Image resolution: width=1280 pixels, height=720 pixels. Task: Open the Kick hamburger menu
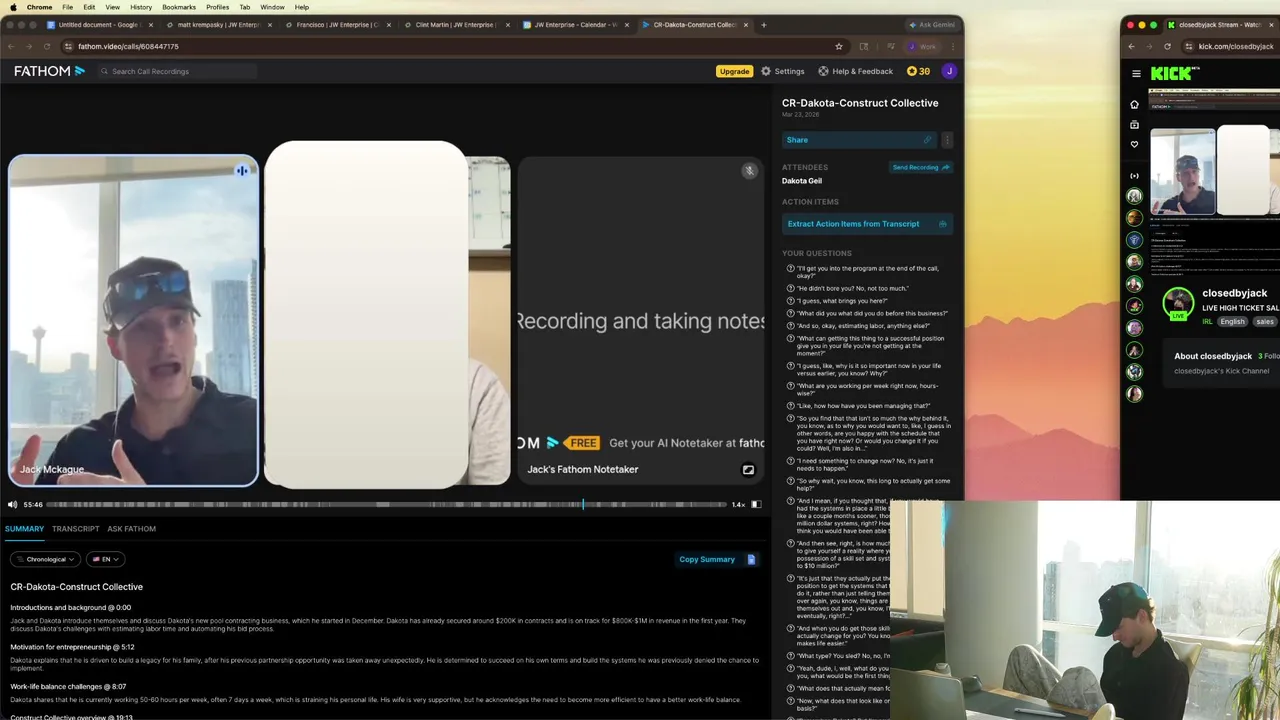point(1136,73)
